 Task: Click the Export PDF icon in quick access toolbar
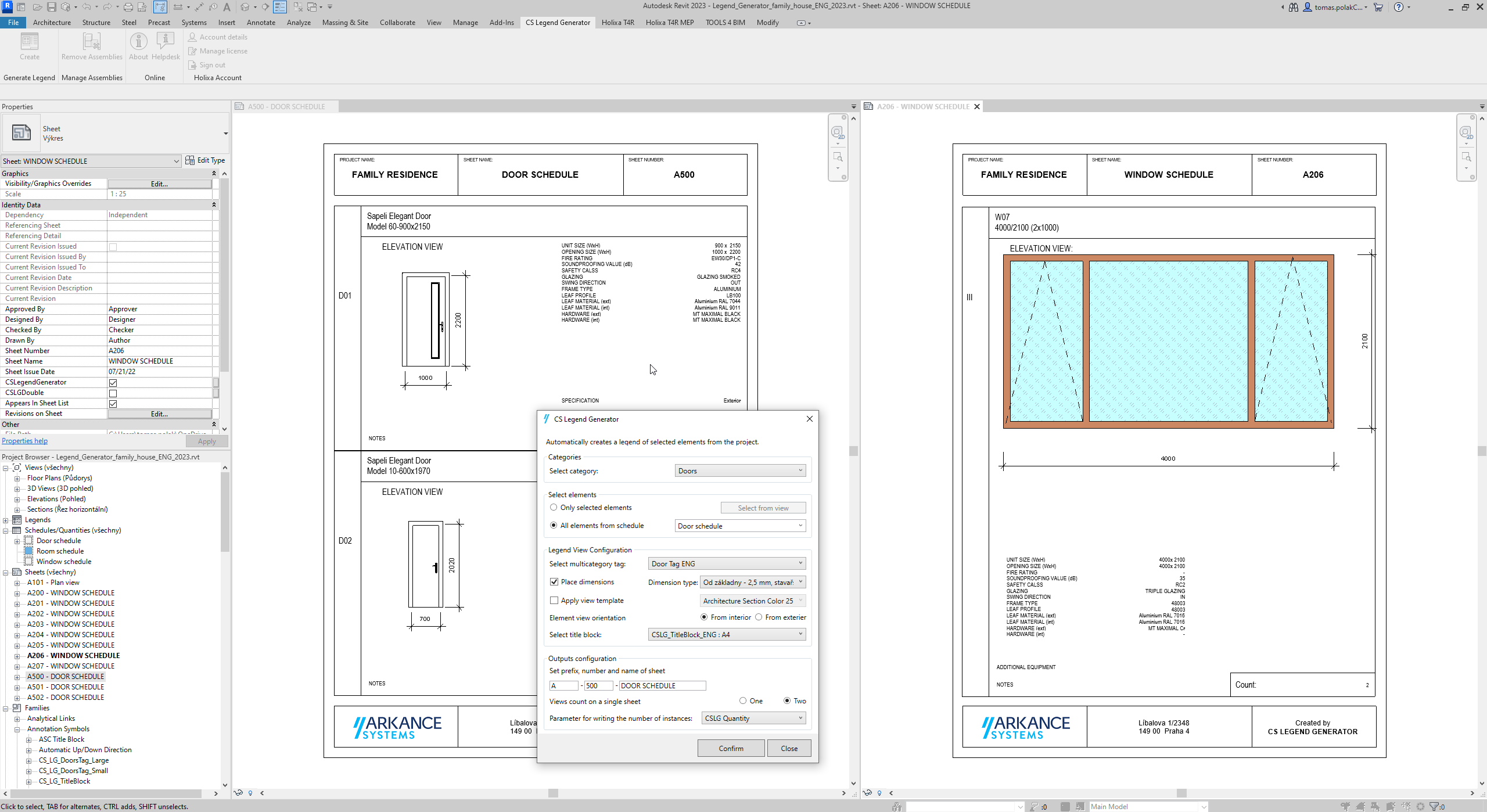click(x=142, y=7)
